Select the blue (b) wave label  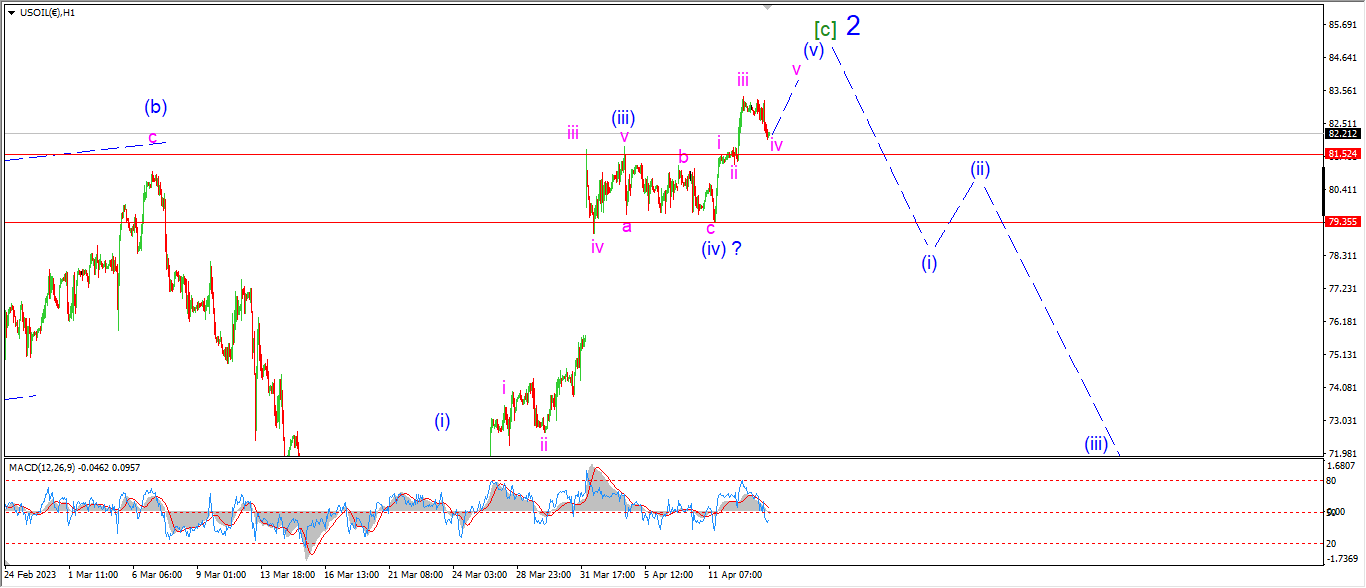pos(155,106)
